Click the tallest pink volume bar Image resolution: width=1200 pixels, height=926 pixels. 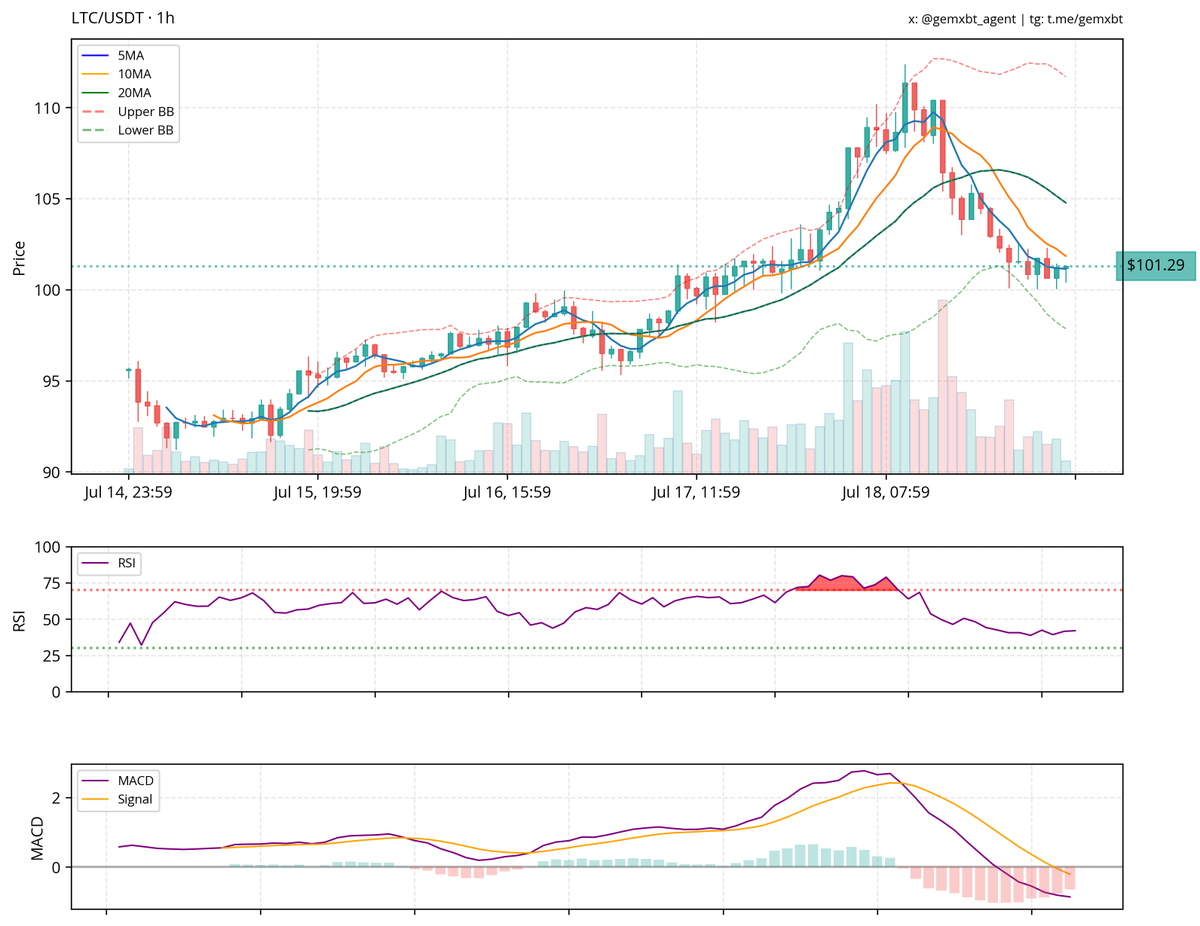coord(942,386)
